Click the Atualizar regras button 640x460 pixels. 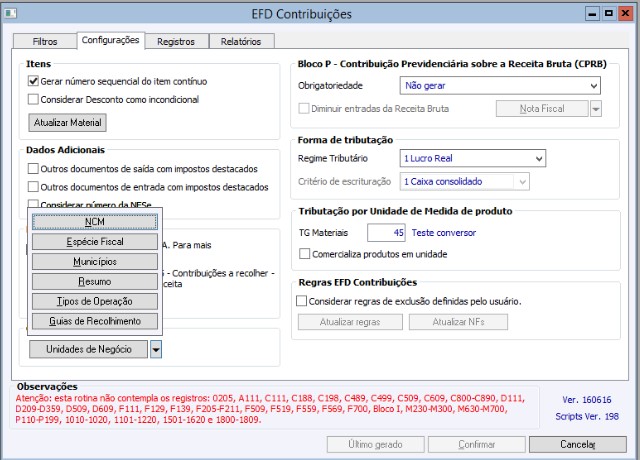[350, 322]
